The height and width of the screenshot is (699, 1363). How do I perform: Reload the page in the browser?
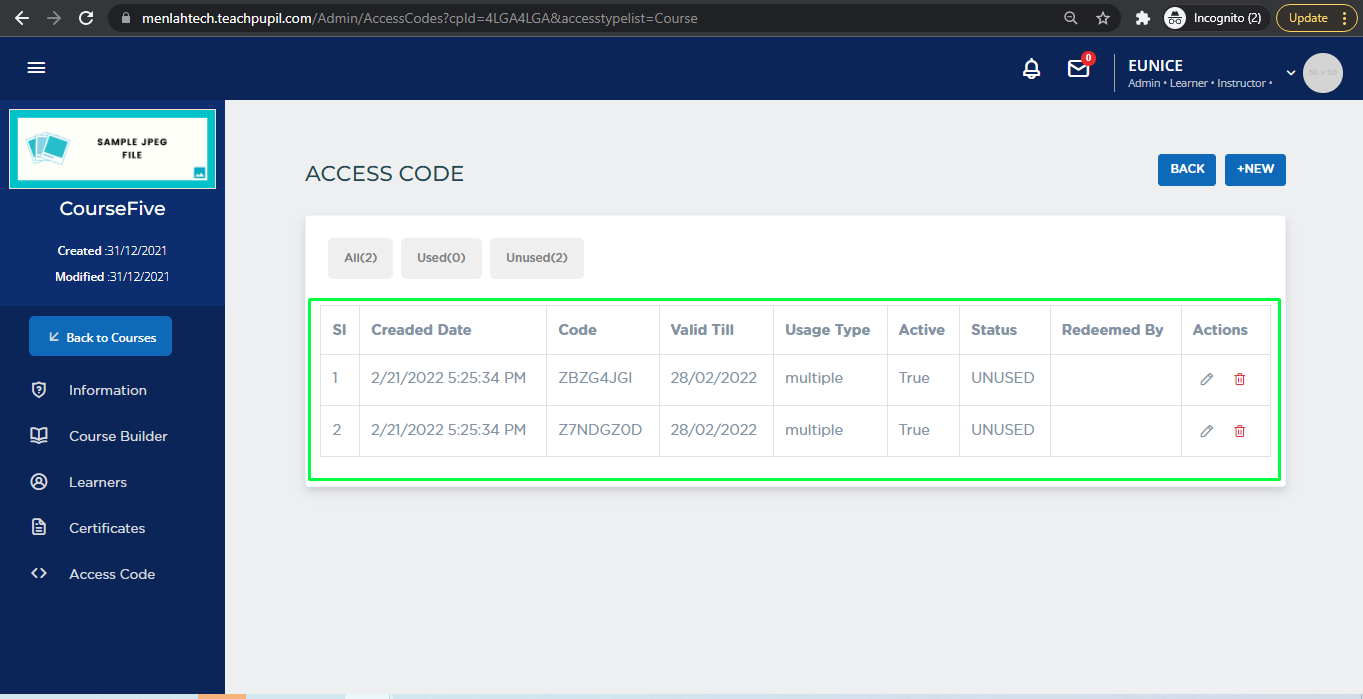pyautogui.click(x=86, y=18)
